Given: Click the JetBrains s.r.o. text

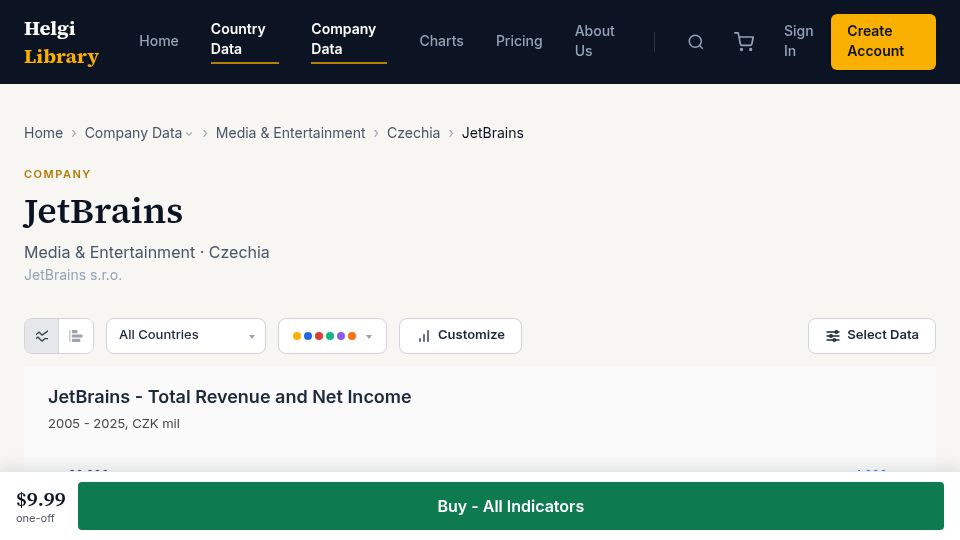Looking at the screenshot, I should click(x=73, y=275).
